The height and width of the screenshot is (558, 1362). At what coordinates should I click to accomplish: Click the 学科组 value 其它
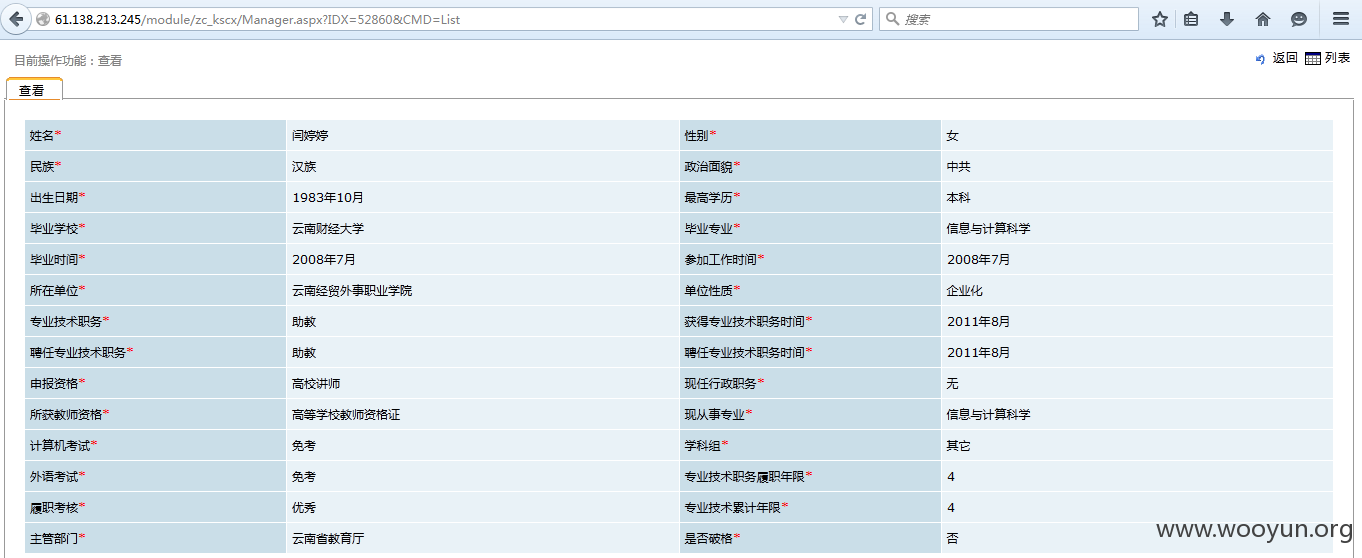click(x=959, y=445)
